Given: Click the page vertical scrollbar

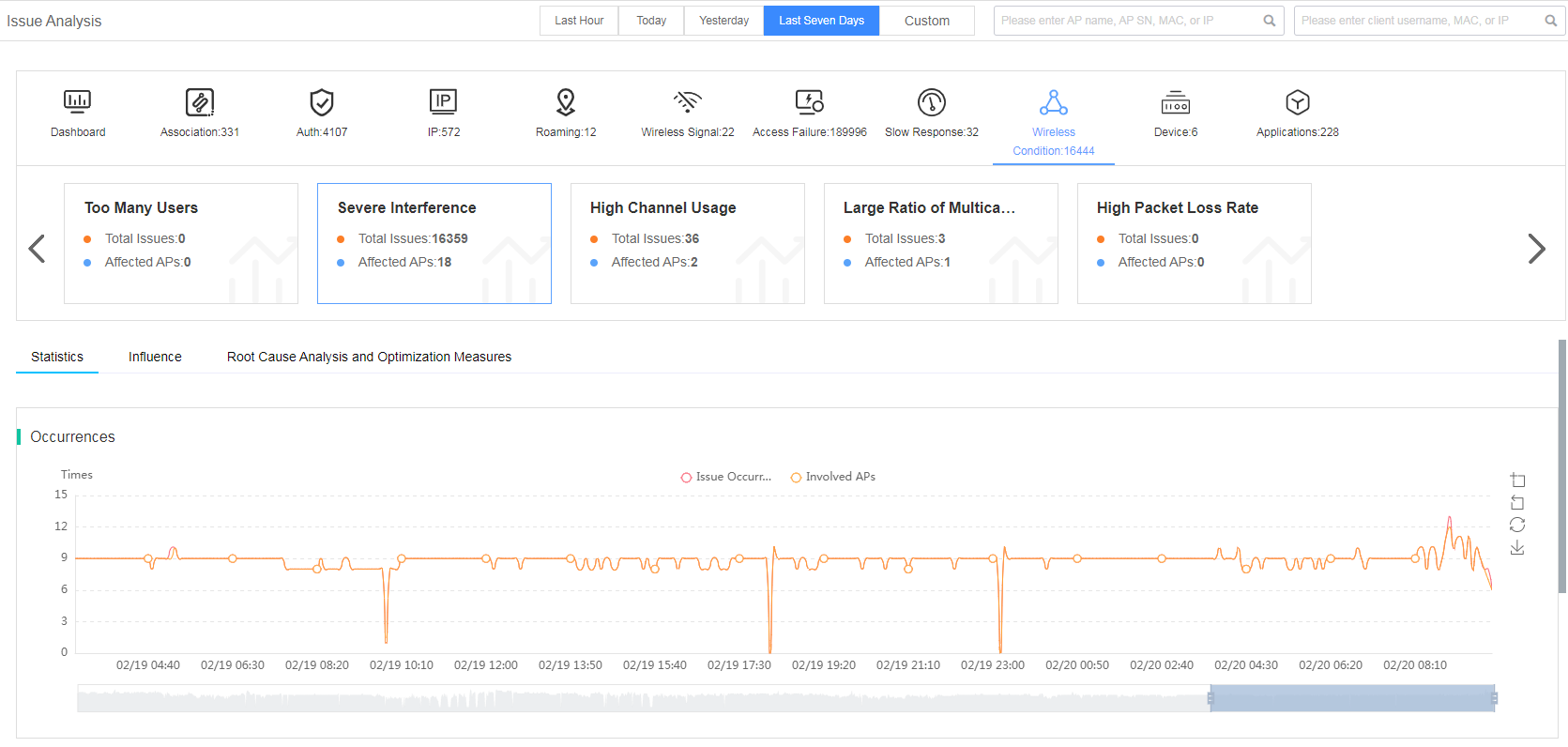Looking at the screenshot, I should 1562,466.
